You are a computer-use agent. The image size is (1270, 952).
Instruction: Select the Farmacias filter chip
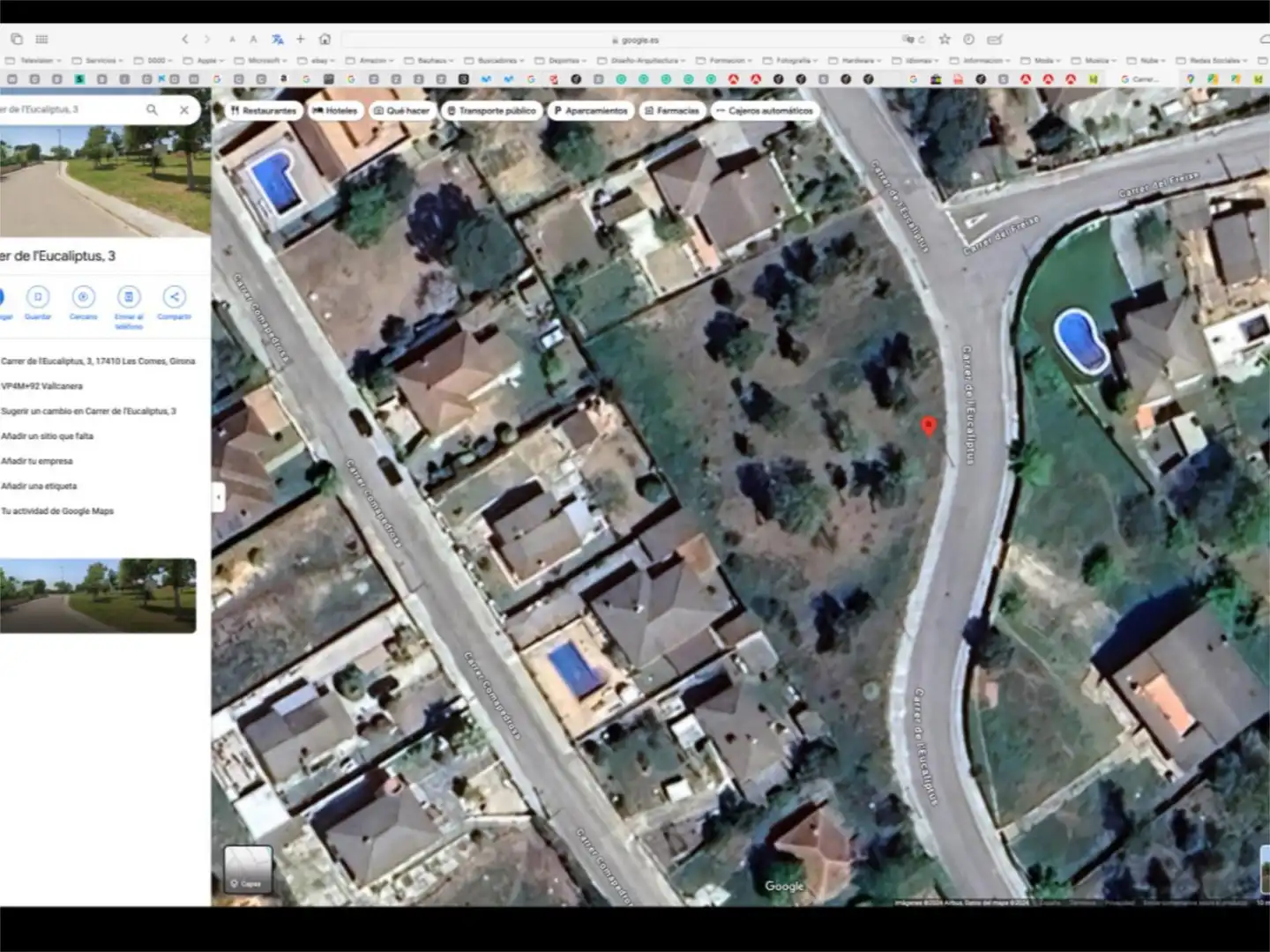click(672, 111)
